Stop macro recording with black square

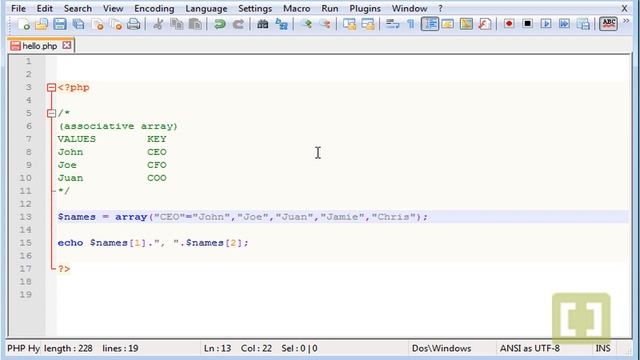point(527,24)
